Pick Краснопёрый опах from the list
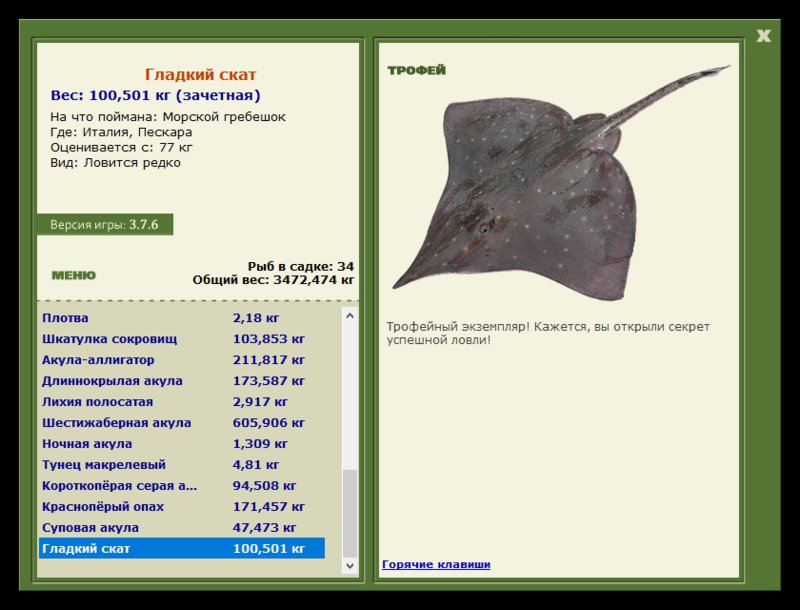This screenshot has width=800, height=610. pyautogui.click(x=182, y=506)
